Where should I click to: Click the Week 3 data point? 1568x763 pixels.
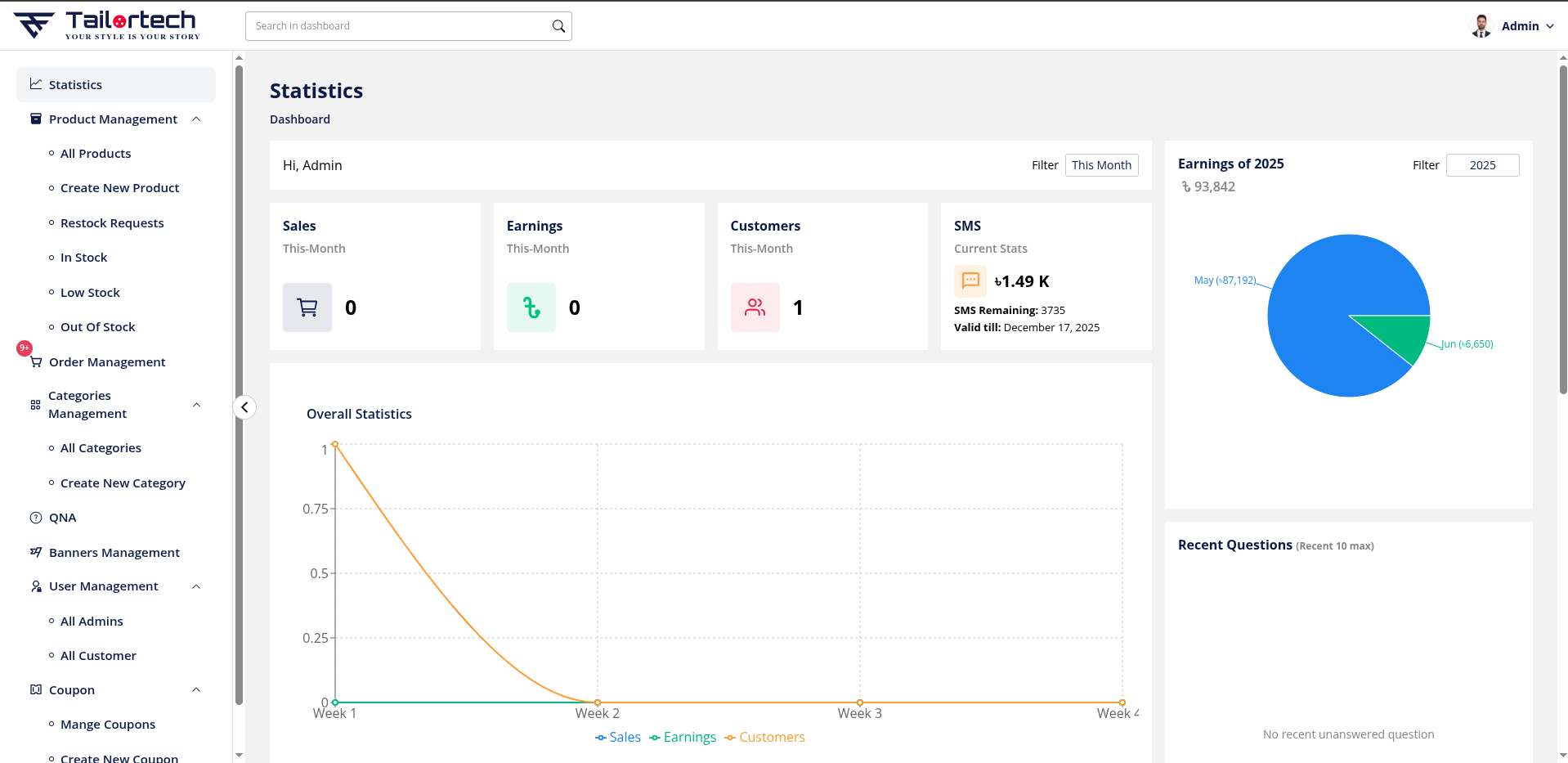point(860,702)
